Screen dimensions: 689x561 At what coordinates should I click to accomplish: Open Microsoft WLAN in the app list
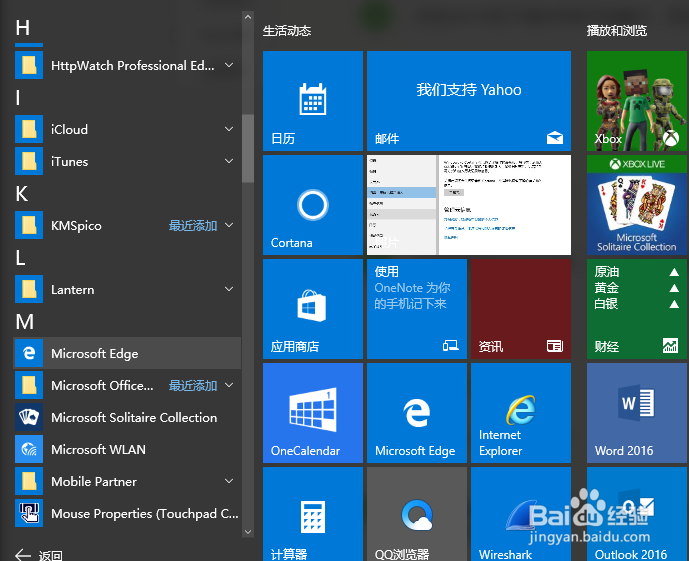127,449
